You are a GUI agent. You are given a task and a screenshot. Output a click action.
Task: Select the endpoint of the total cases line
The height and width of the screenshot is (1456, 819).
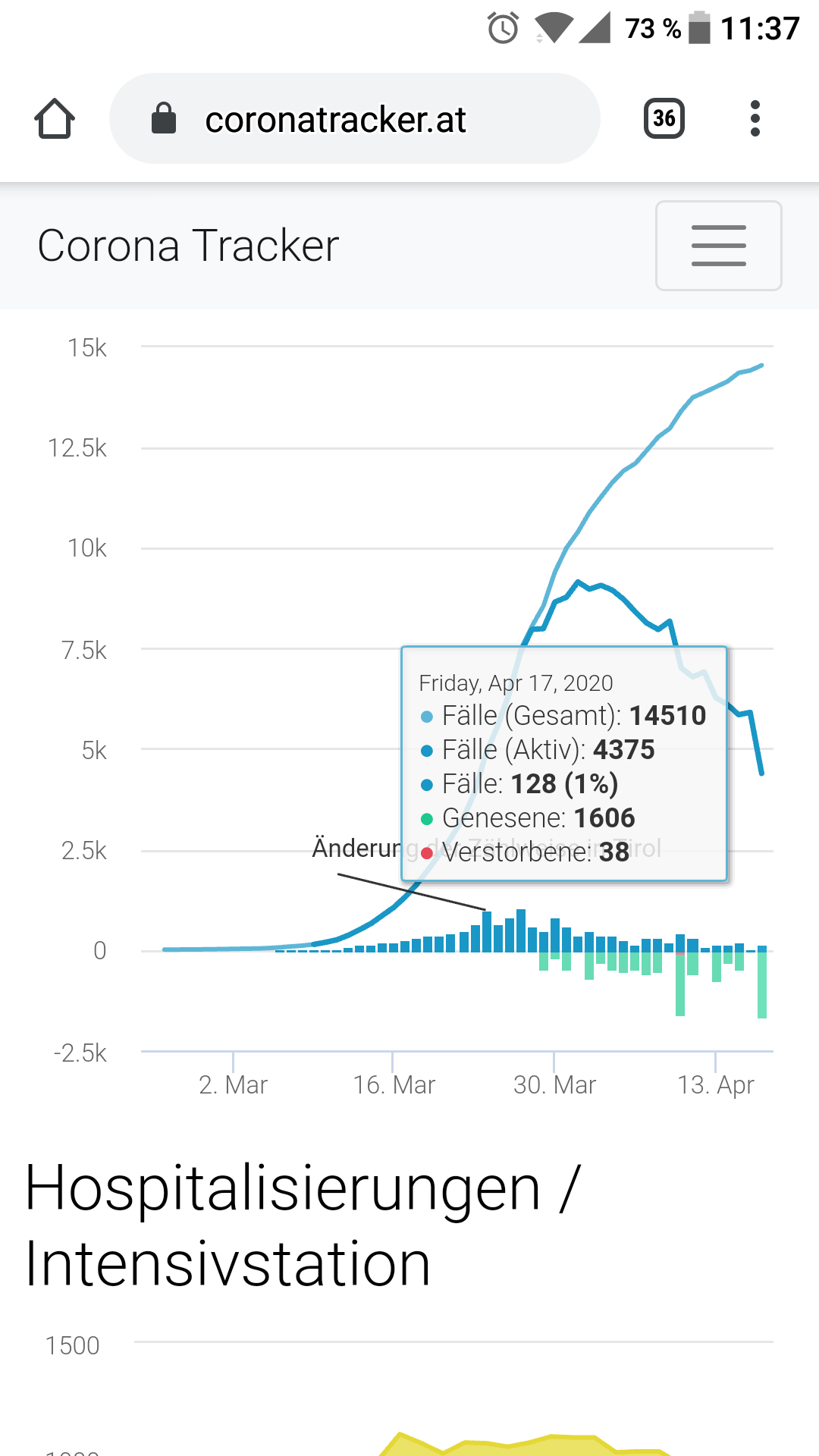[x=761, y=366]
